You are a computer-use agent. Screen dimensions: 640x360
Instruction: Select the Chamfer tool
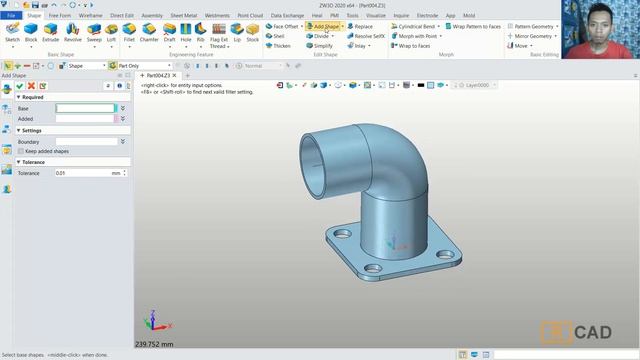149,32
